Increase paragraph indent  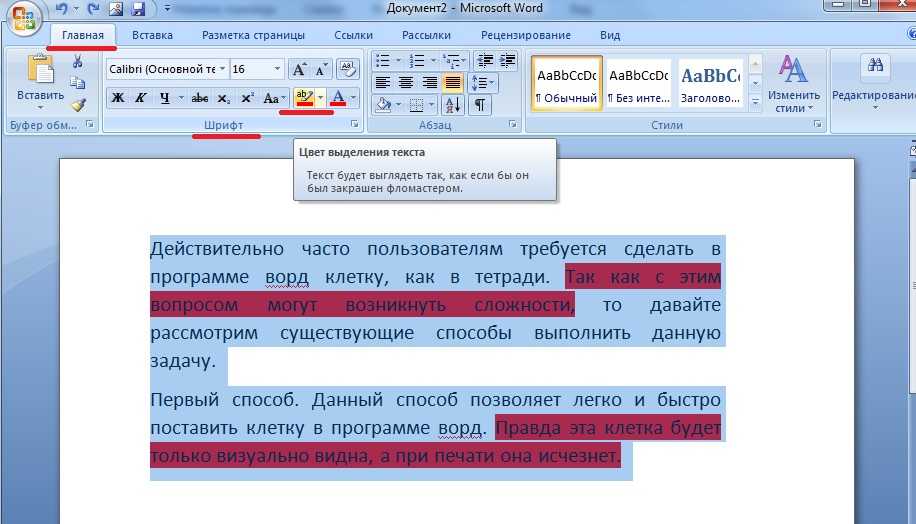point(507,61)
